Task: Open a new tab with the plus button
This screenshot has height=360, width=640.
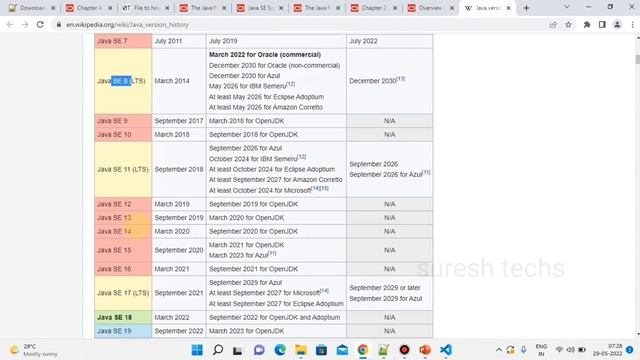Action: tap(526, 8)
